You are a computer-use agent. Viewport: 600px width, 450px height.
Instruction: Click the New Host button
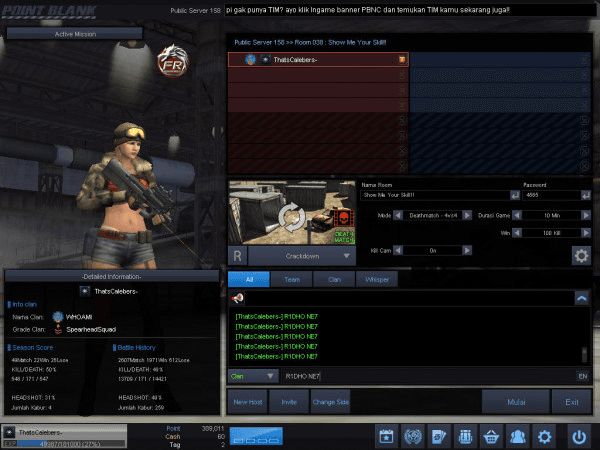point(248,402)
